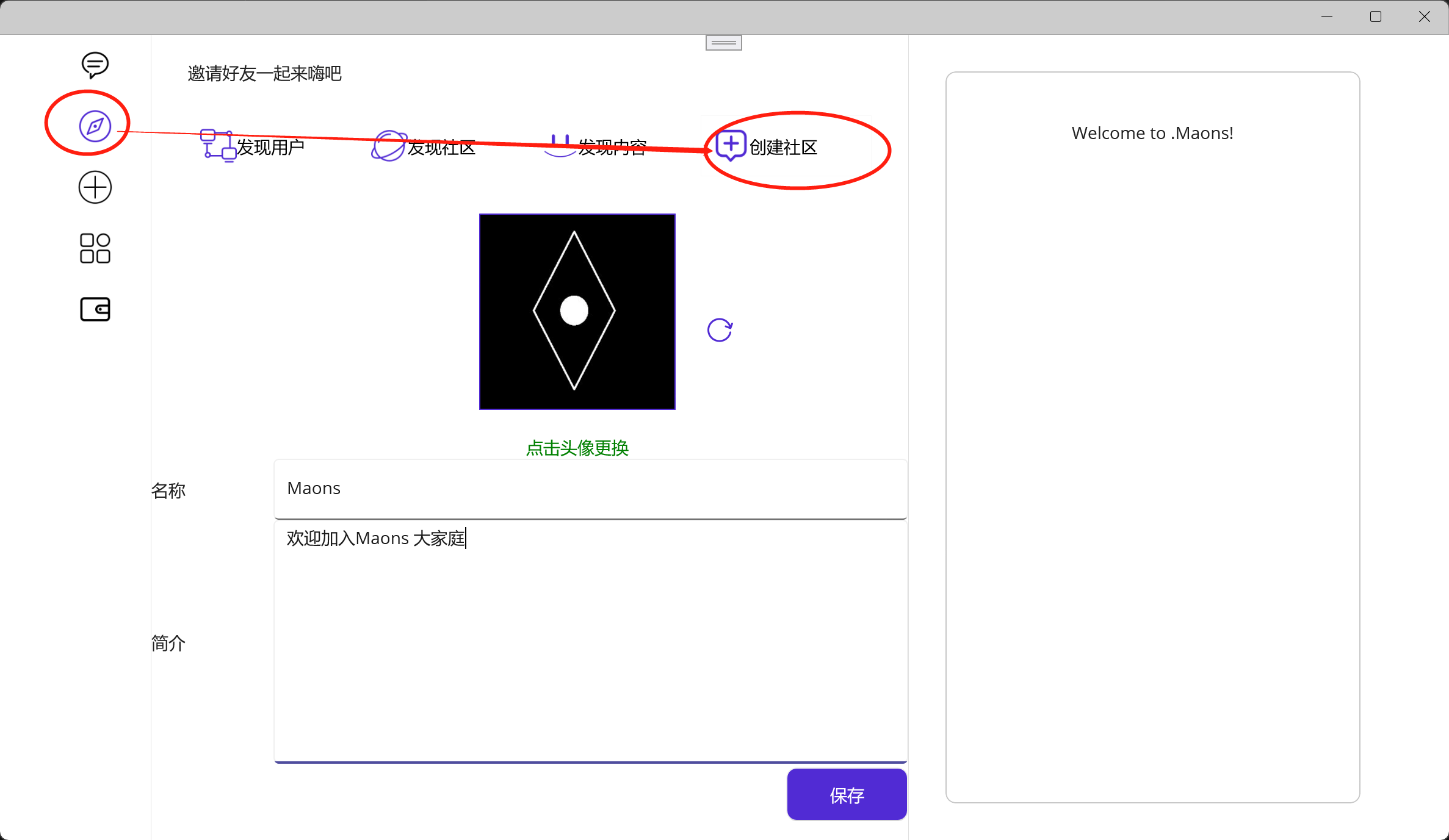Click the 邀请好友一起来嗨吧 heading text
The image size is (1449, 840).
[x=264, y=73]
